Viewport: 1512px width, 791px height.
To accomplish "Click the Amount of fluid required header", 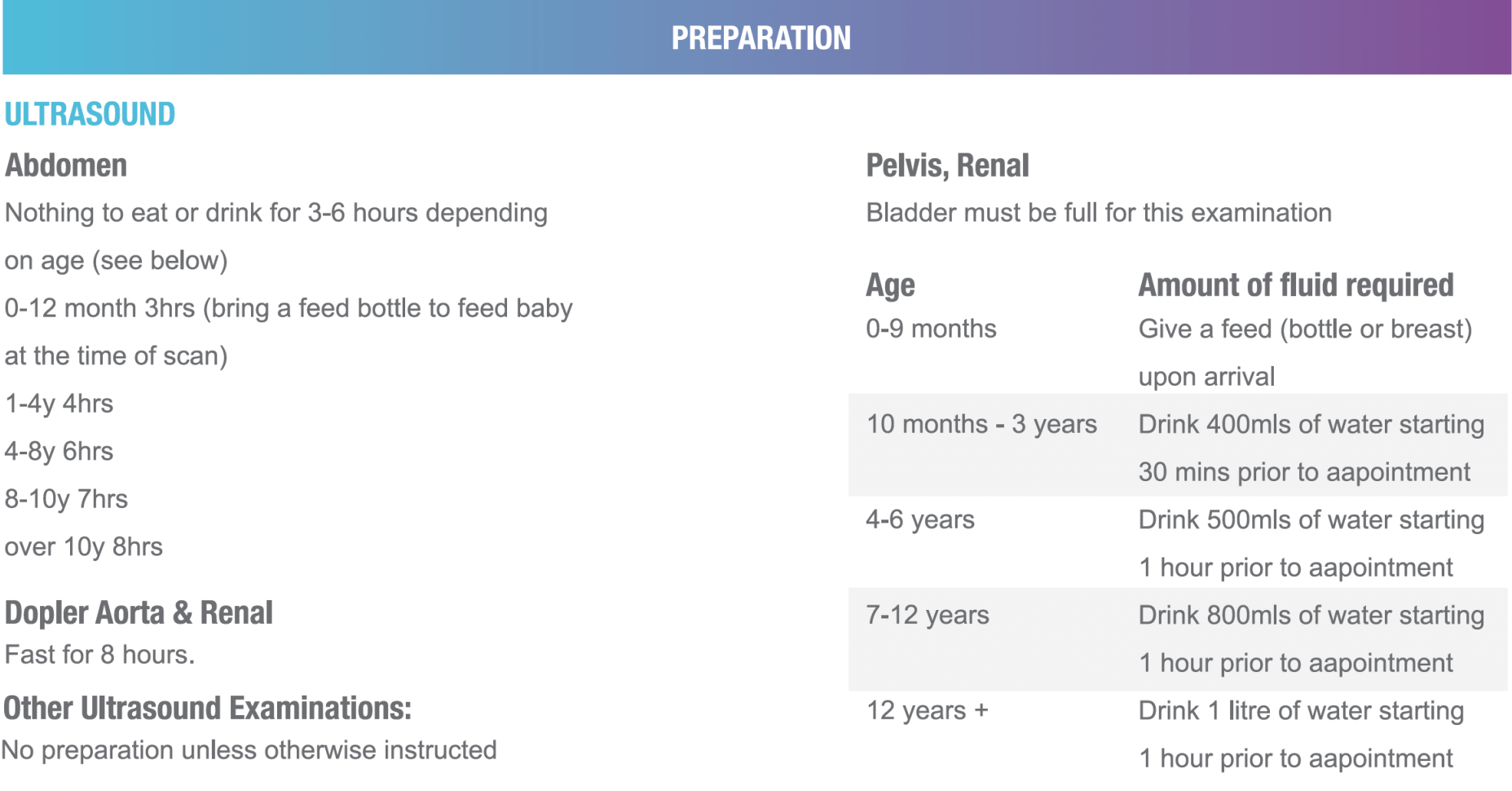I will (1296, 285).
